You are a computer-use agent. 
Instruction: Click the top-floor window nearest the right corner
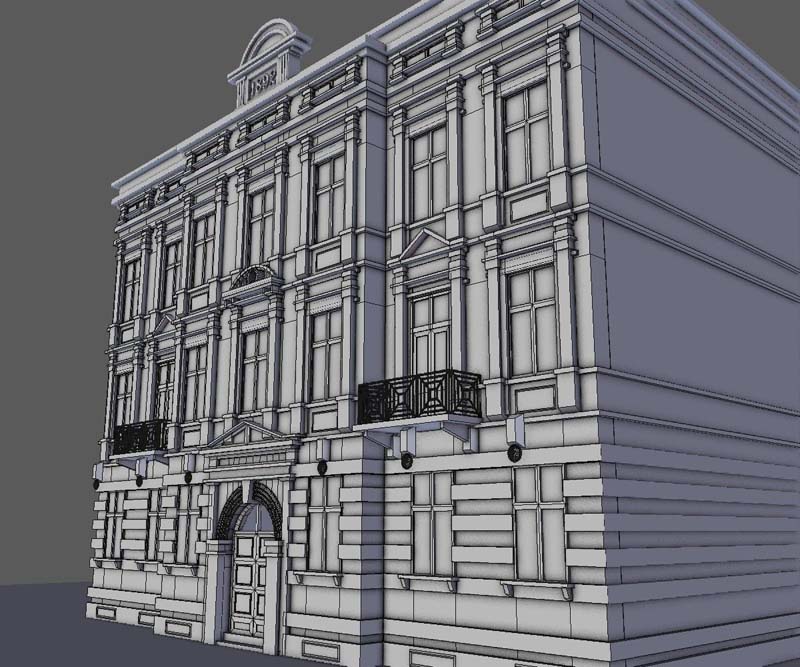(x=527, y=135)
